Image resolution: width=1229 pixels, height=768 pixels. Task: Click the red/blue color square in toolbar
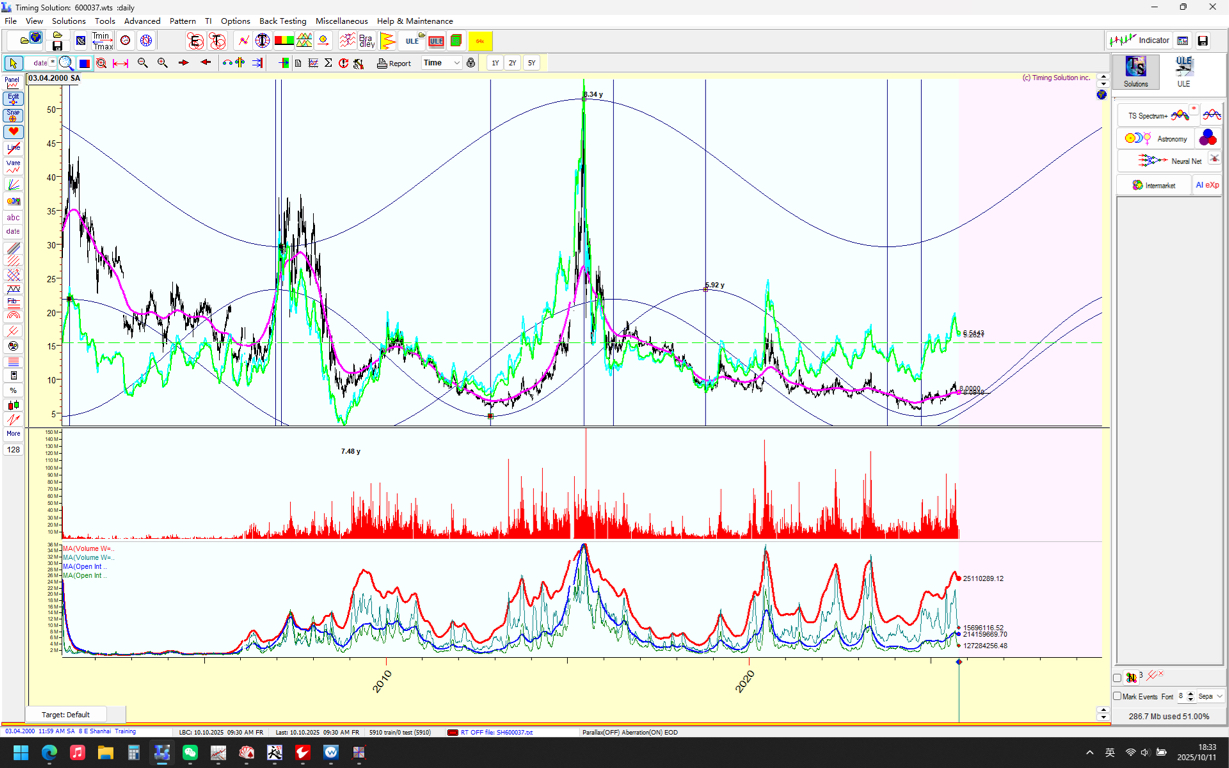[x=85, y=63]
